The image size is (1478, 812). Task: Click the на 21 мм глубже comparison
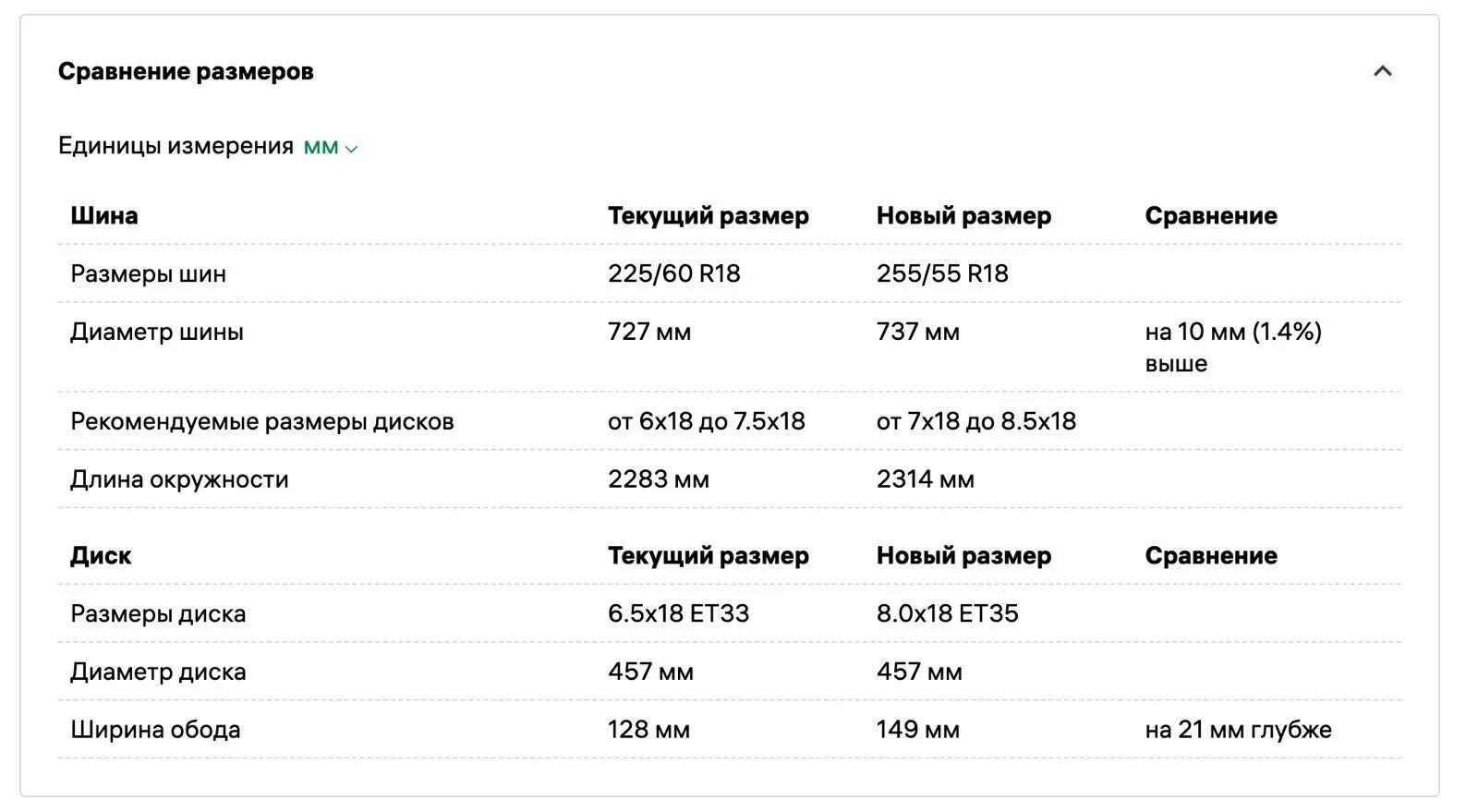1238,730
